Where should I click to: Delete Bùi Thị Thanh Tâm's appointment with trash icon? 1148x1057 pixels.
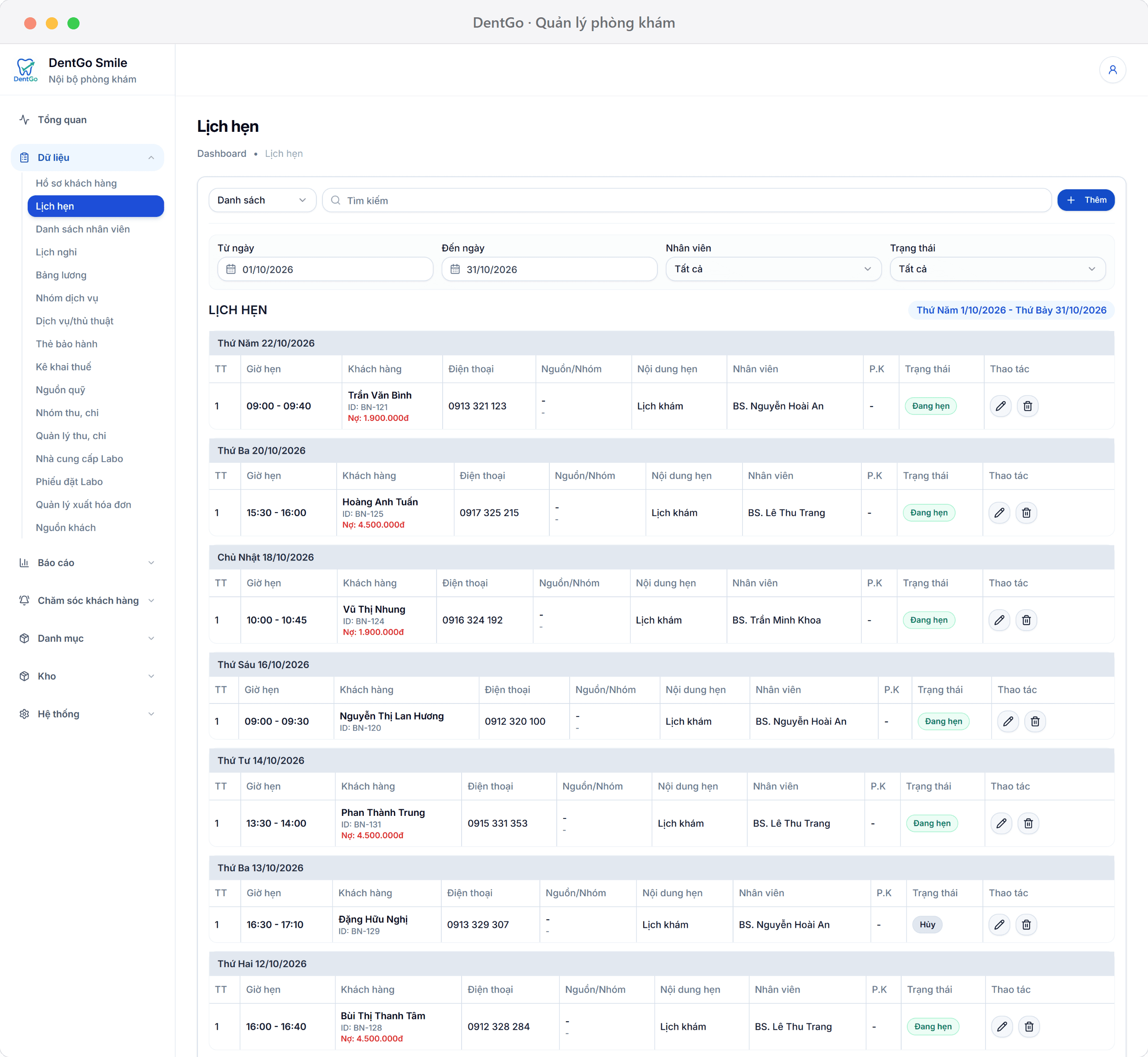[x=1028, y=1027]
